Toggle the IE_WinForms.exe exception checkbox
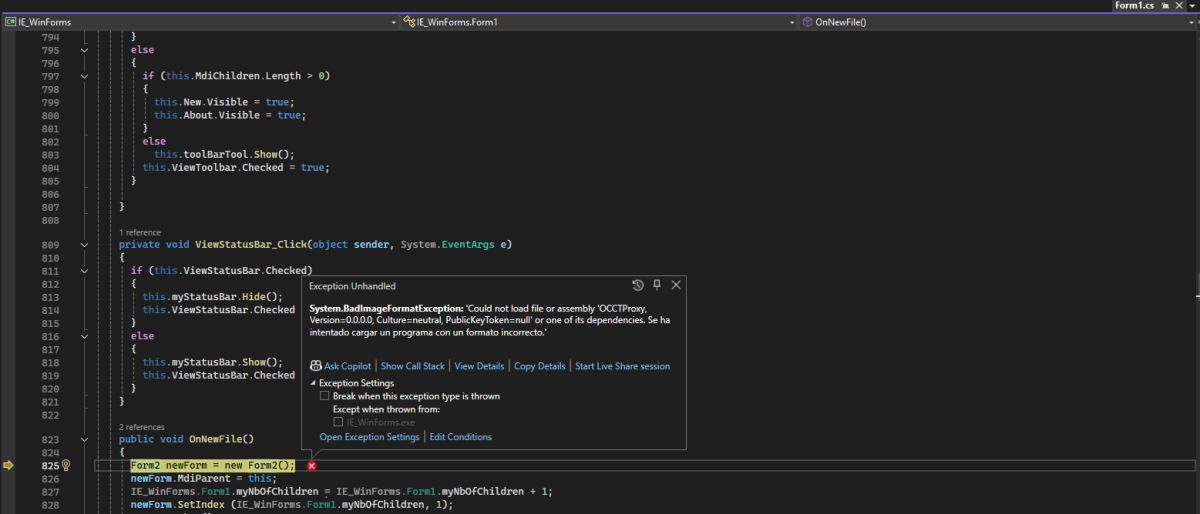Screen dimensions: 1200x514 coord(338,422)
